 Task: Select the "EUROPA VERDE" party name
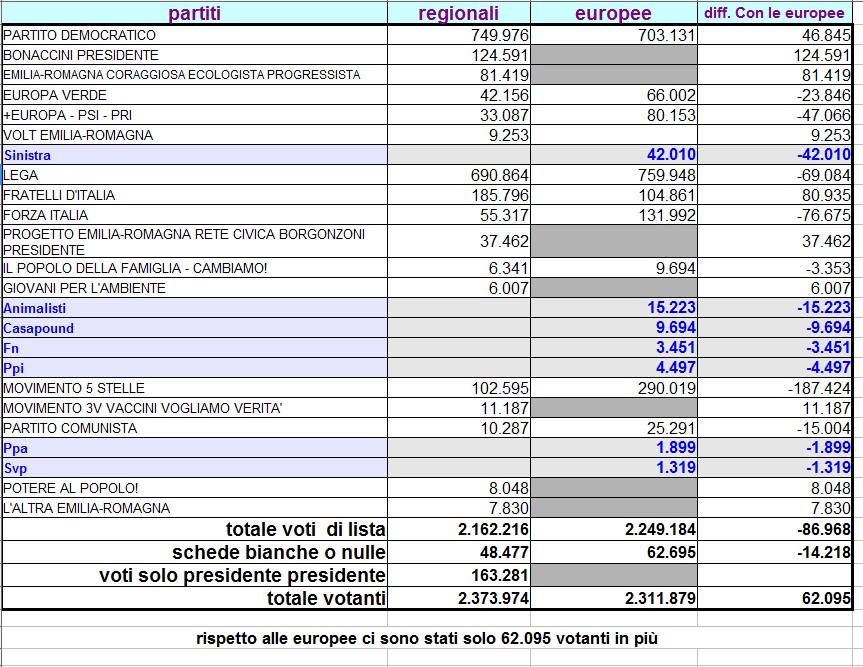coord(54,95)
